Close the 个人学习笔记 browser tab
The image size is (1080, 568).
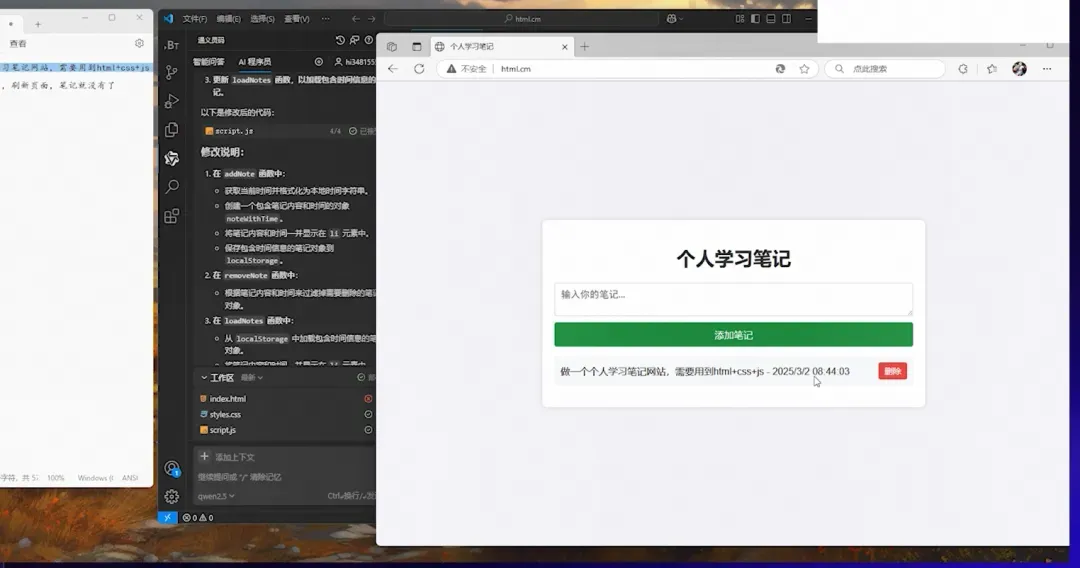tap(565, 47)
